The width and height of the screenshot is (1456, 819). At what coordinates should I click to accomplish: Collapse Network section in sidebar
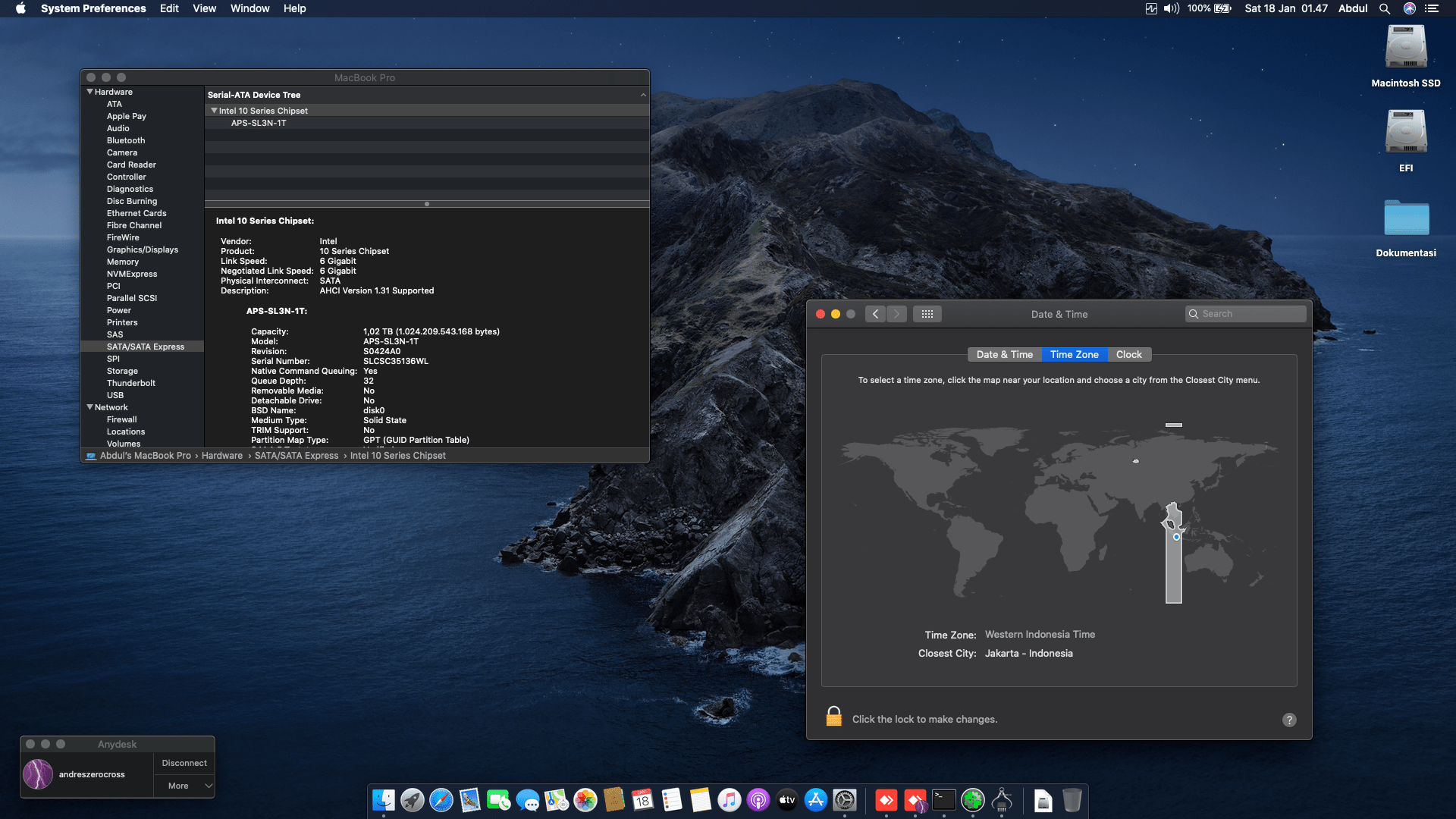click(x=89, y=407)
